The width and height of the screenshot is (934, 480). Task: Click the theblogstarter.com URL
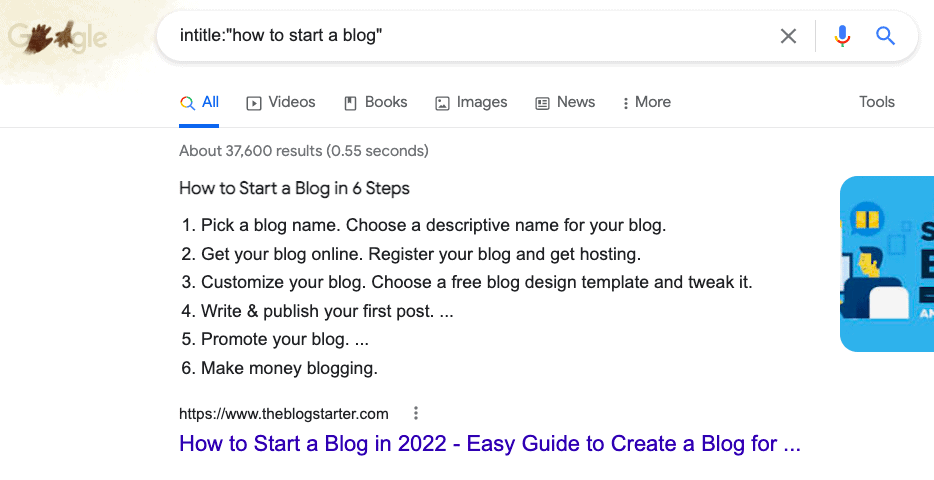[x=284, y=413]
